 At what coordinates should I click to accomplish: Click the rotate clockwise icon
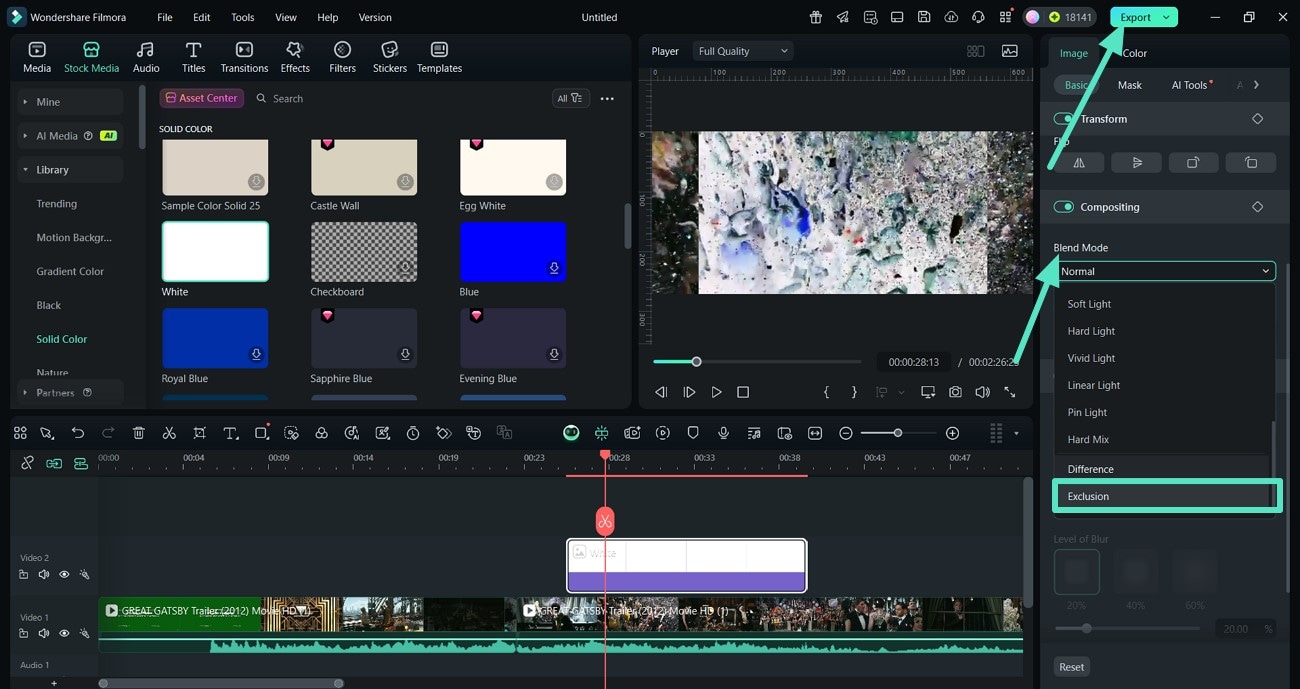tap(1193, 162)
